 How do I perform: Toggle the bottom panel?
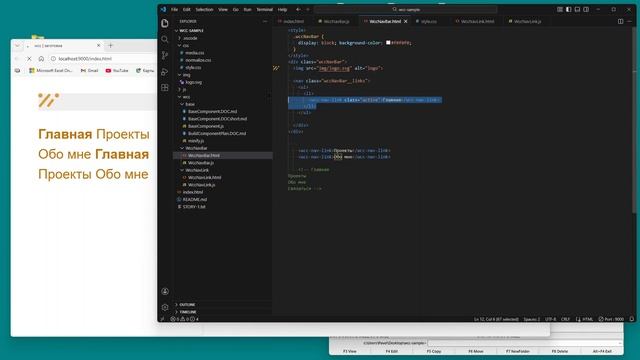[577, 9]
